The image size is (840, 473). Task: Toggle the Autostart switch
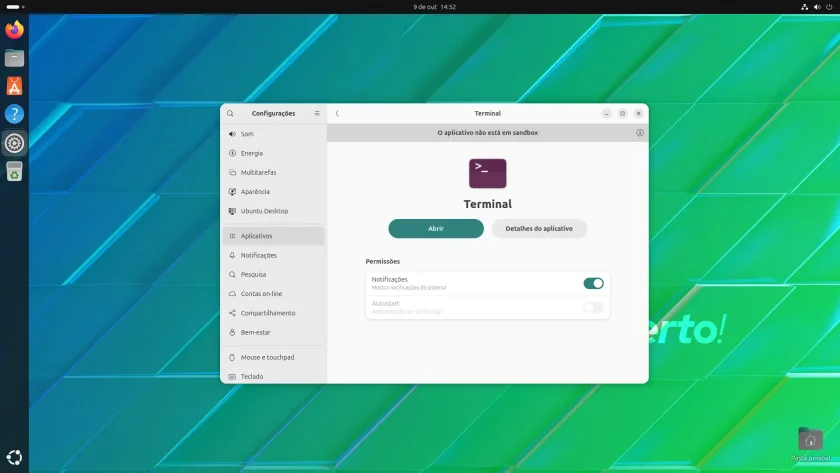594,307
